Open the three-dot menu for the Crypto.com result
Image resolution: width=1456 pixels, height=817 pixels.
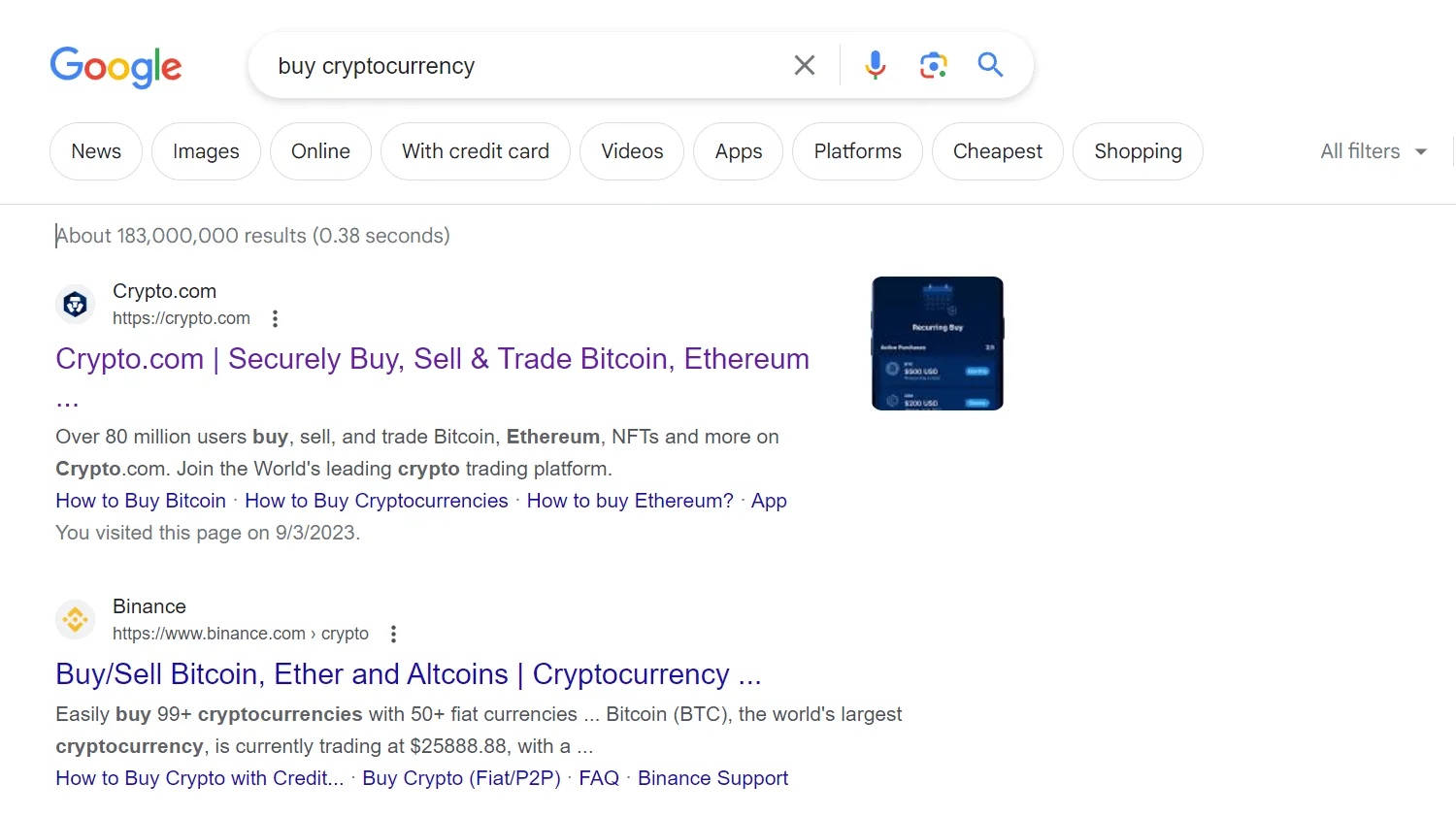tap(275, 318)
